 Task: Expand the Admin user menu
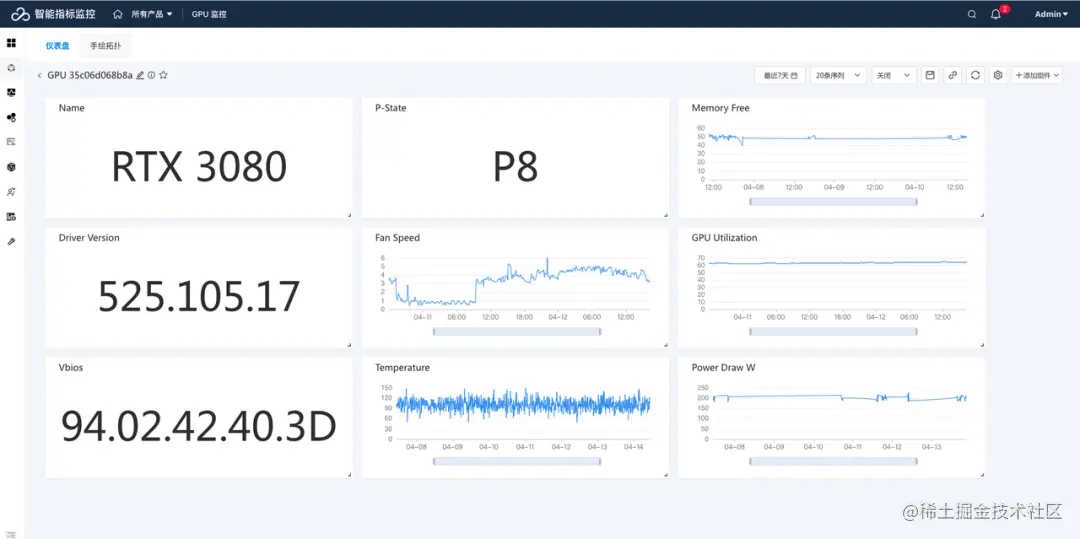pyautogui.click(x=1052, y=14)
